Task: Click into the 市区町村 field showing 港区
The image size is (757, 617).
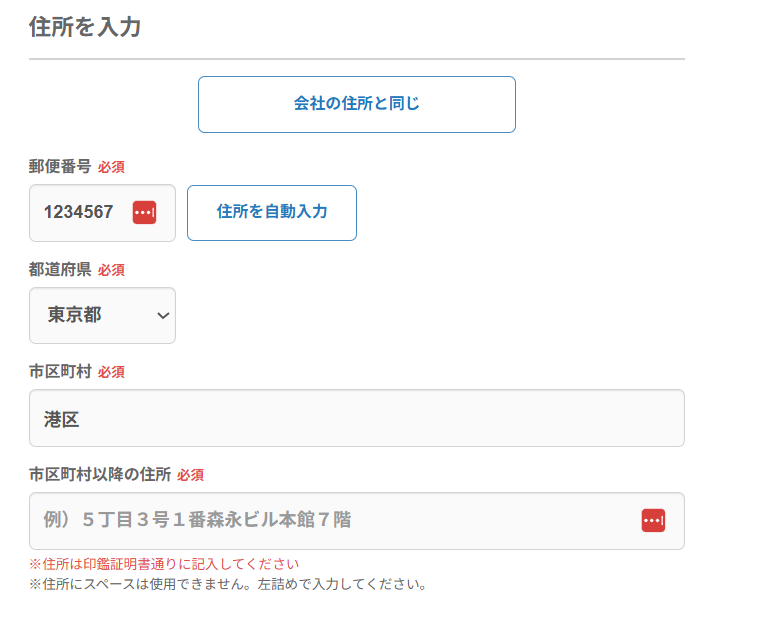Action: click(x=356, y=418)
